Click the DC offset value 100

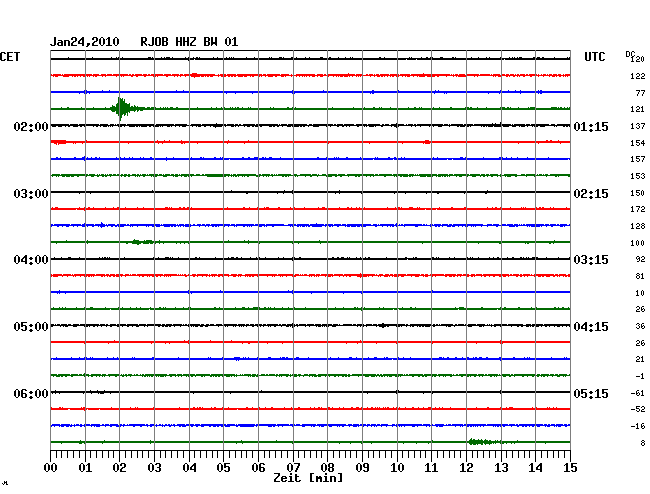click(638, 243)
